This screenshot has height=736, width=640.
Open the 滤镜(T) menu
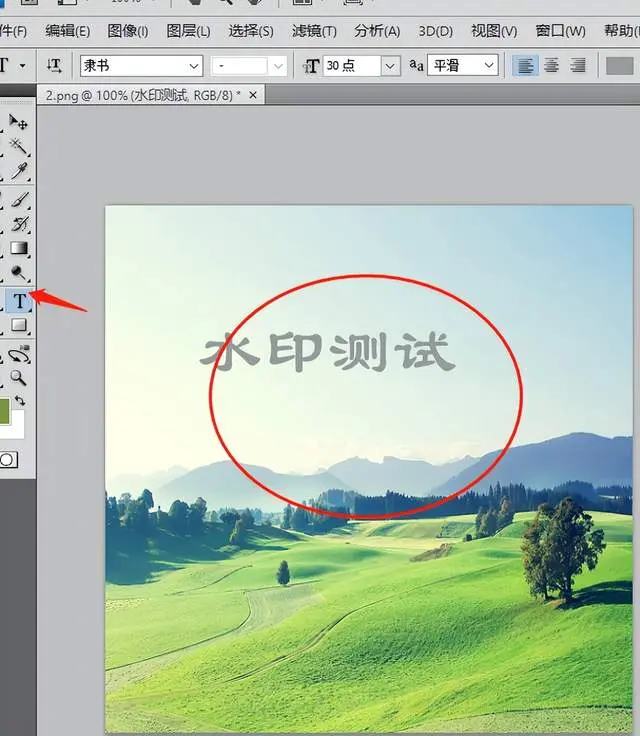click(314, 31)
